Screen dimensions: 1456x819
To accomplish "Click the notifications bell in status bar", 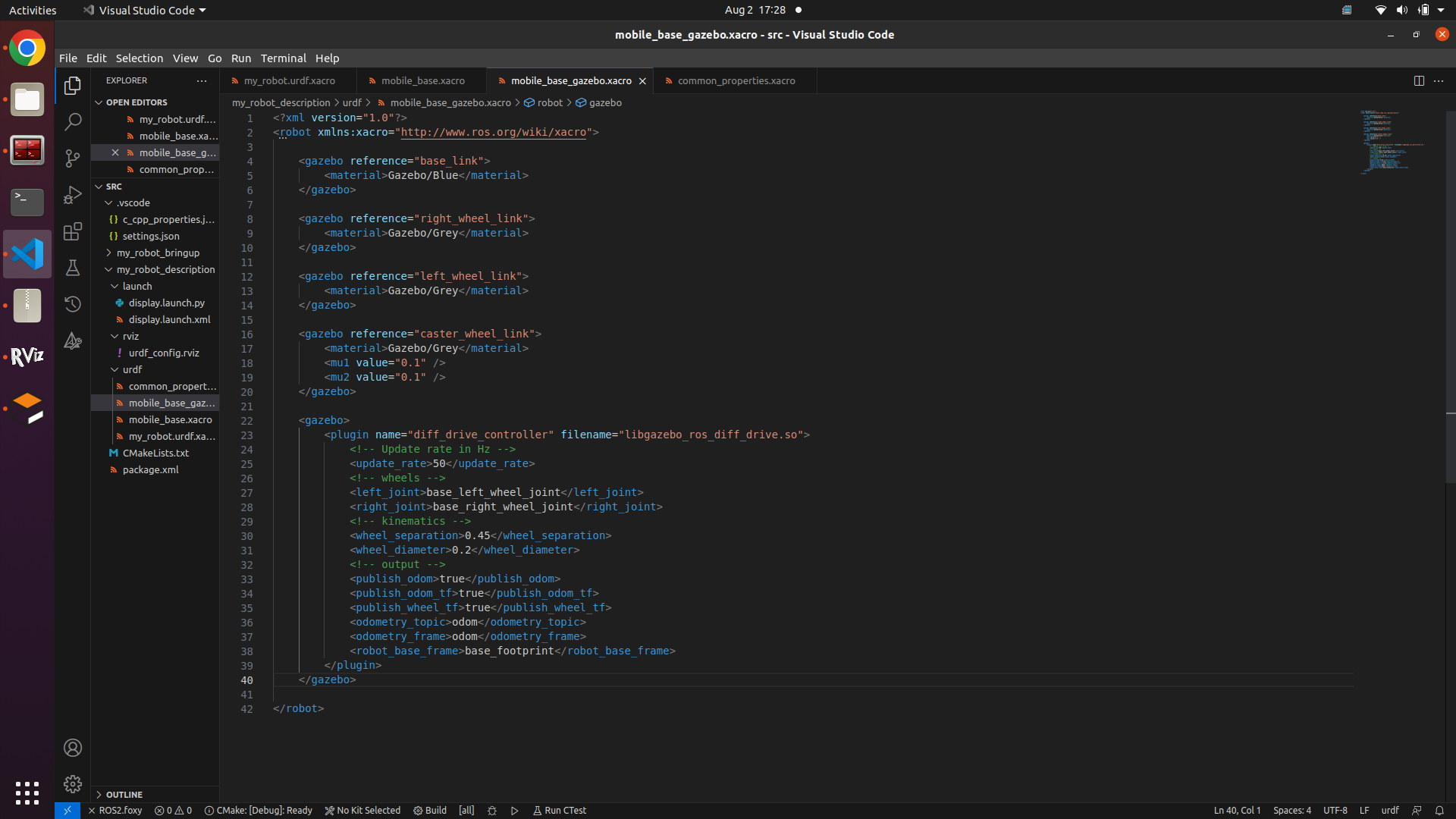I will [x=1439, y=810].
